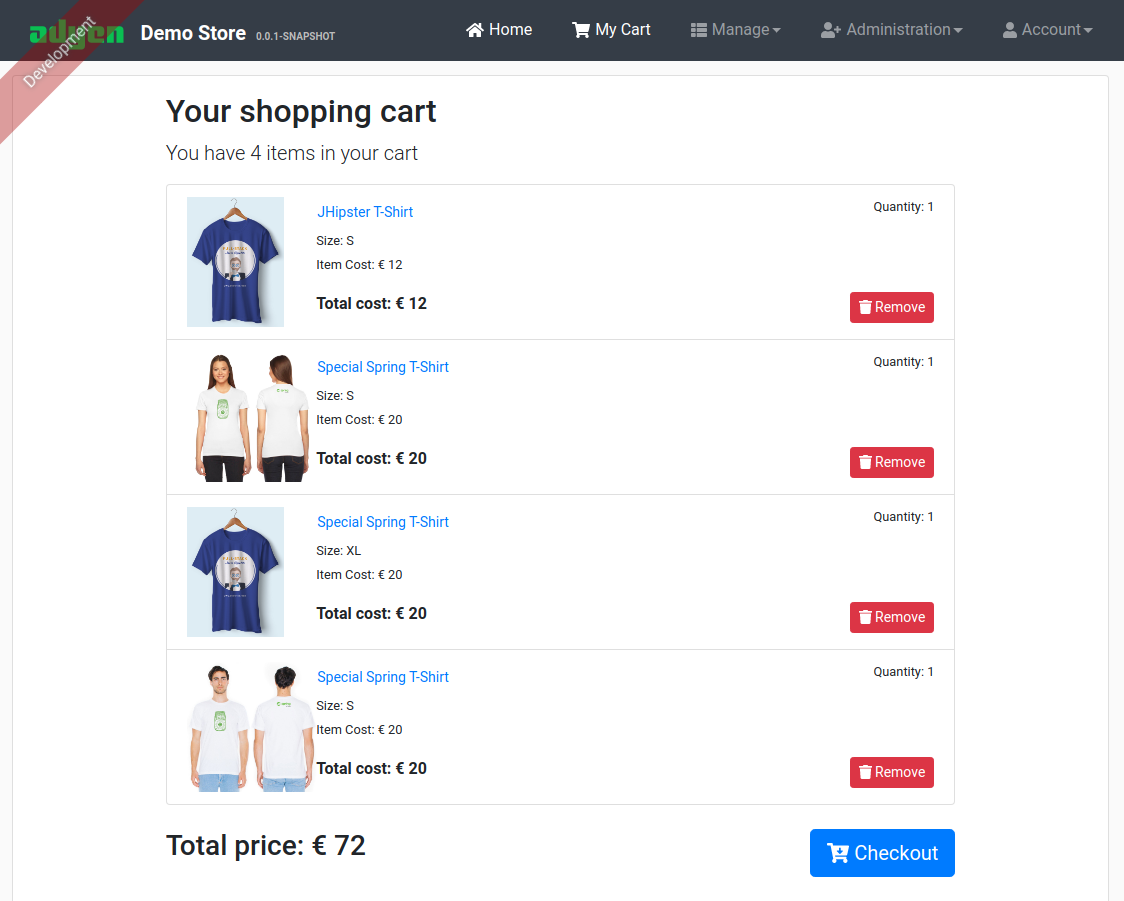1124x901 pixels.
Task: Click the man model T-shirt thumbnail
Action: coord(251,727)
